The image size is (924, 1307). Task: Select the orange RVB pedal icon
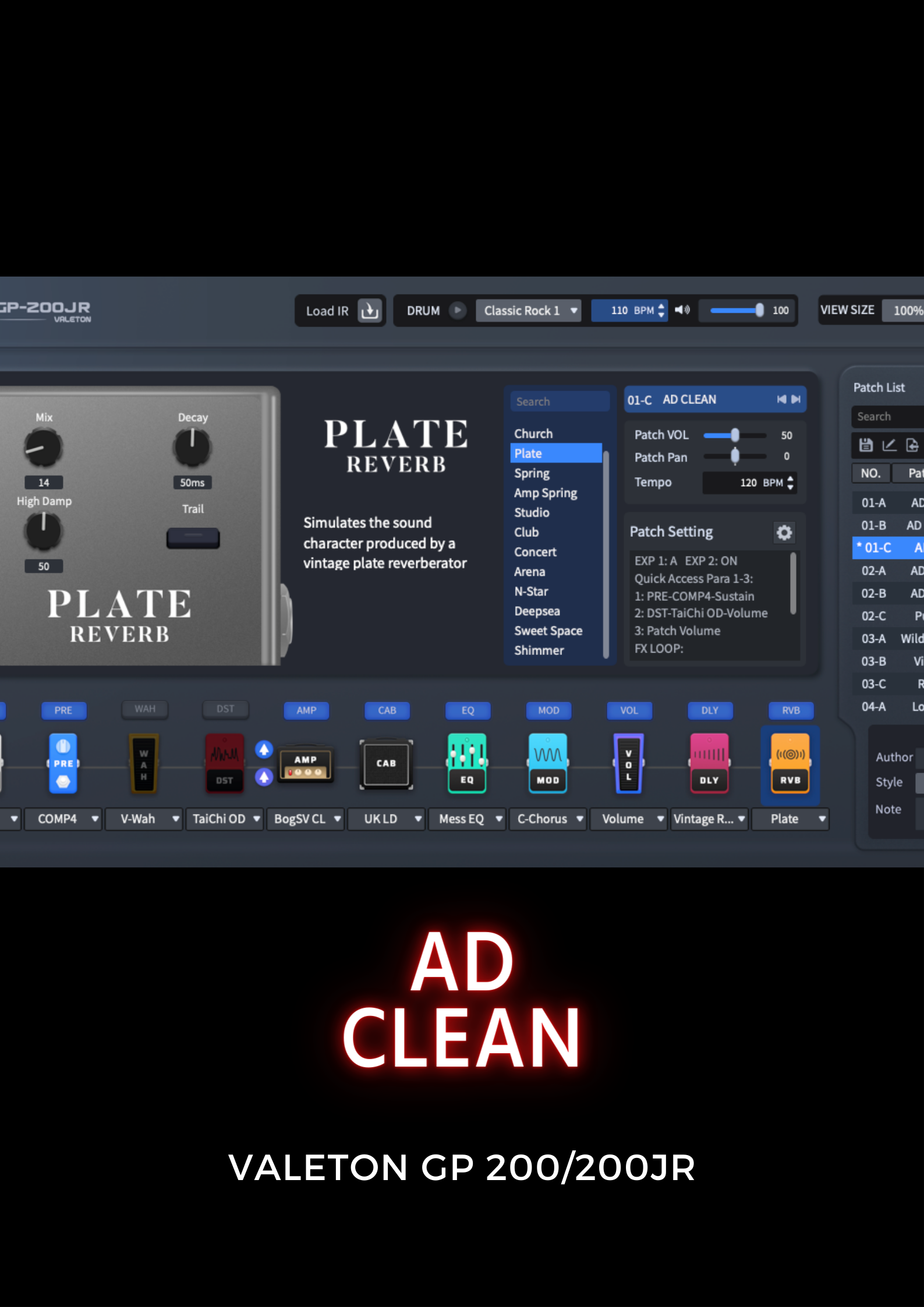(790, 763)
